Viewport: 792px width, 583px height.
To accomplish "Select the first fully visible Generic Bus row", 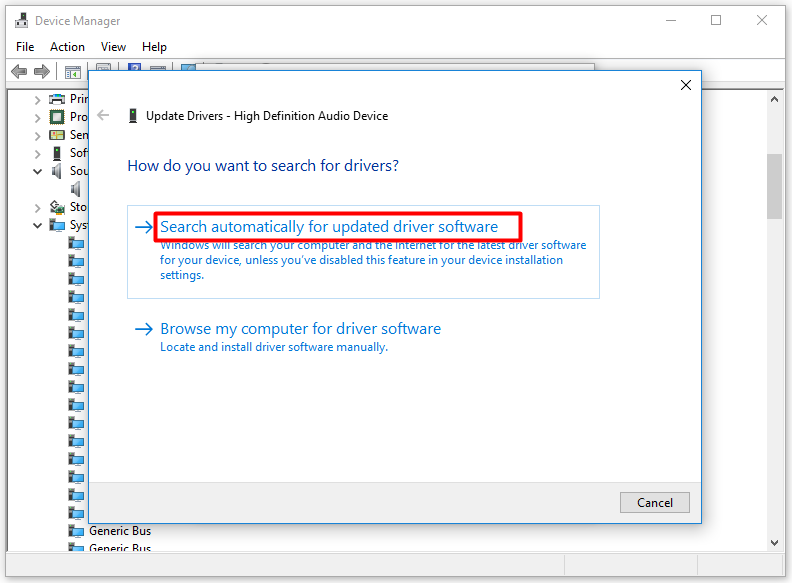I will coord(120,531).
